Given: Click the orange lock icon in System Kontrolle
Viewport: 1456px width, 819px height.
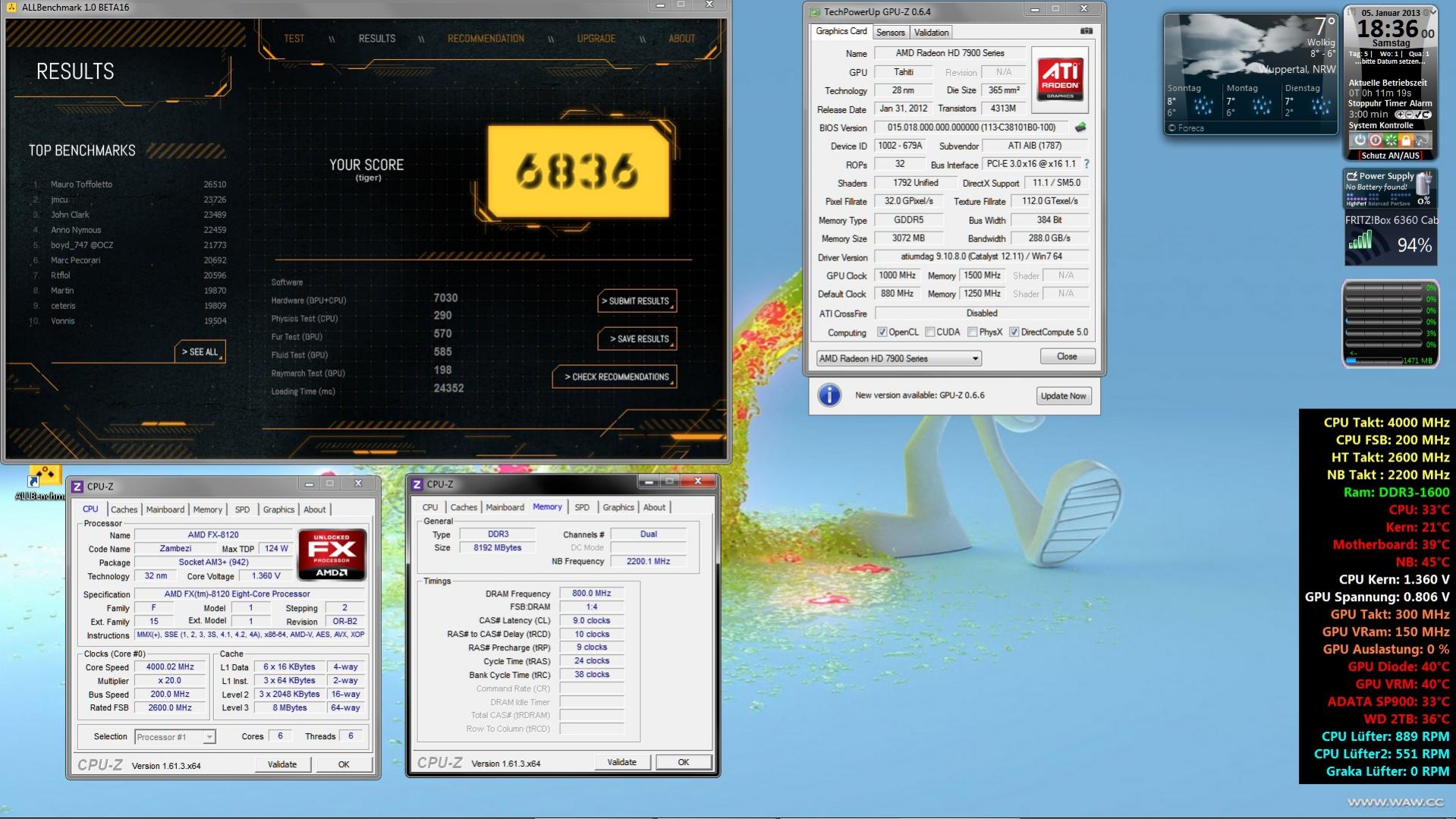Looking at the screenshot, I should click(x=1405, y=140).
